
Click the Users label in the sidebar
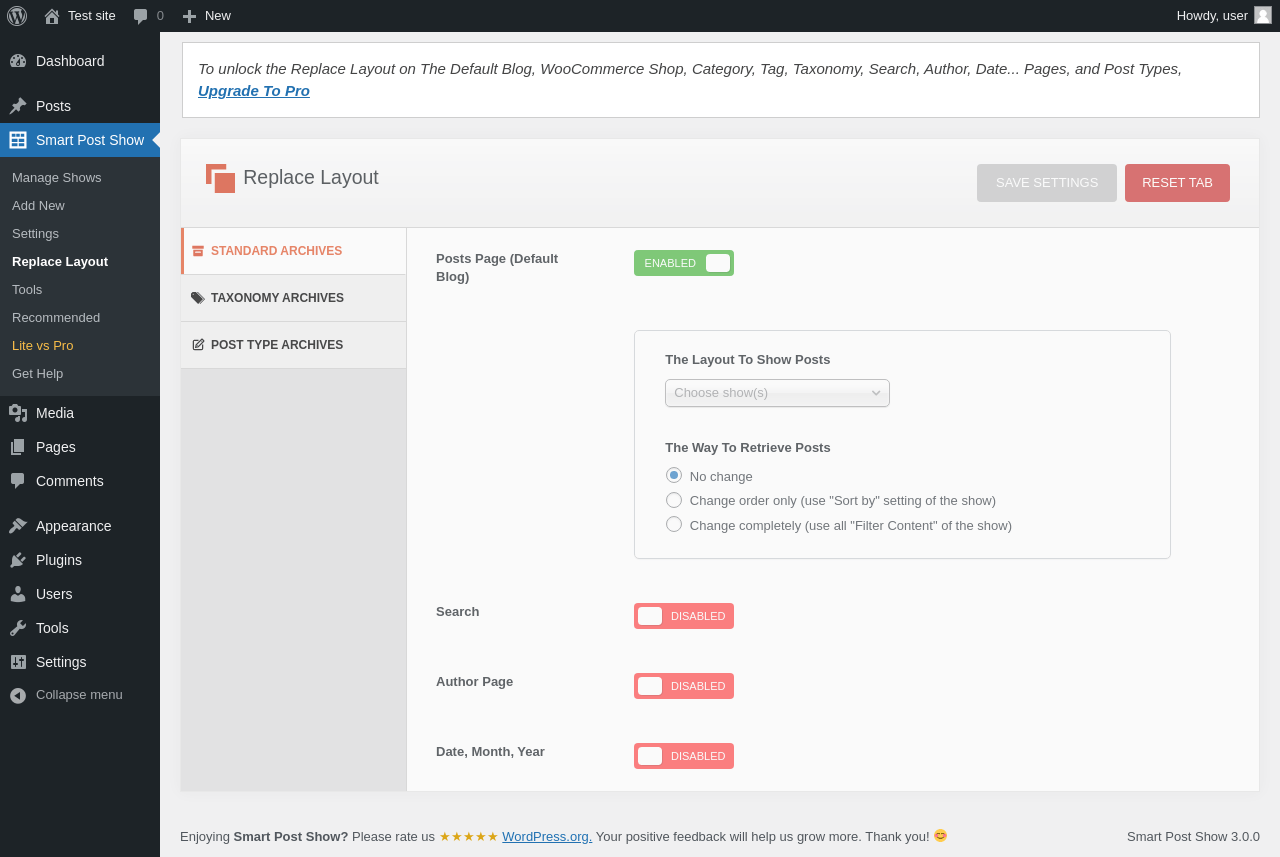pos(54,594)
